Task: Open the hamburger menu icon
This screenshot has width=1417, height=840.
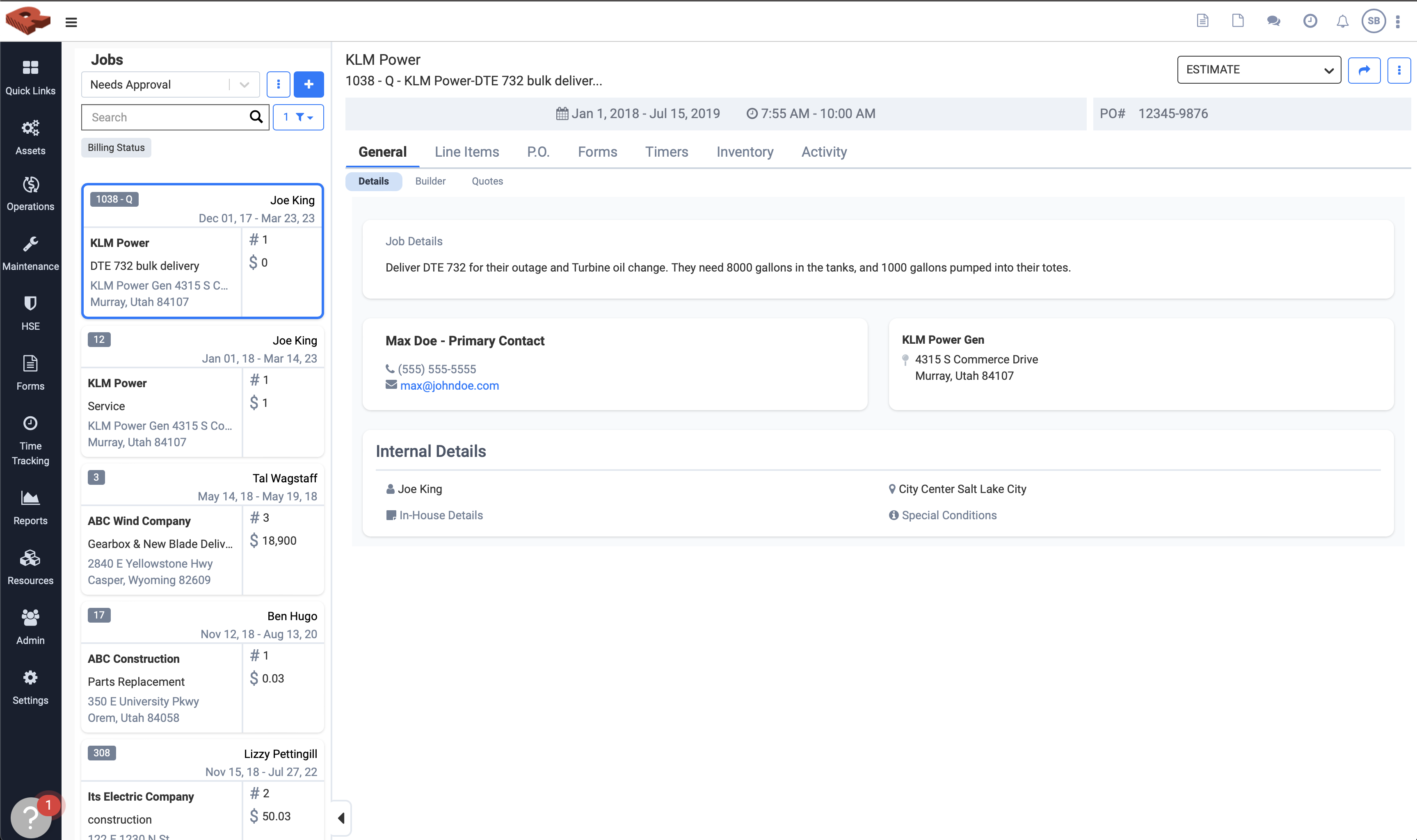Action: click(71, 22)
